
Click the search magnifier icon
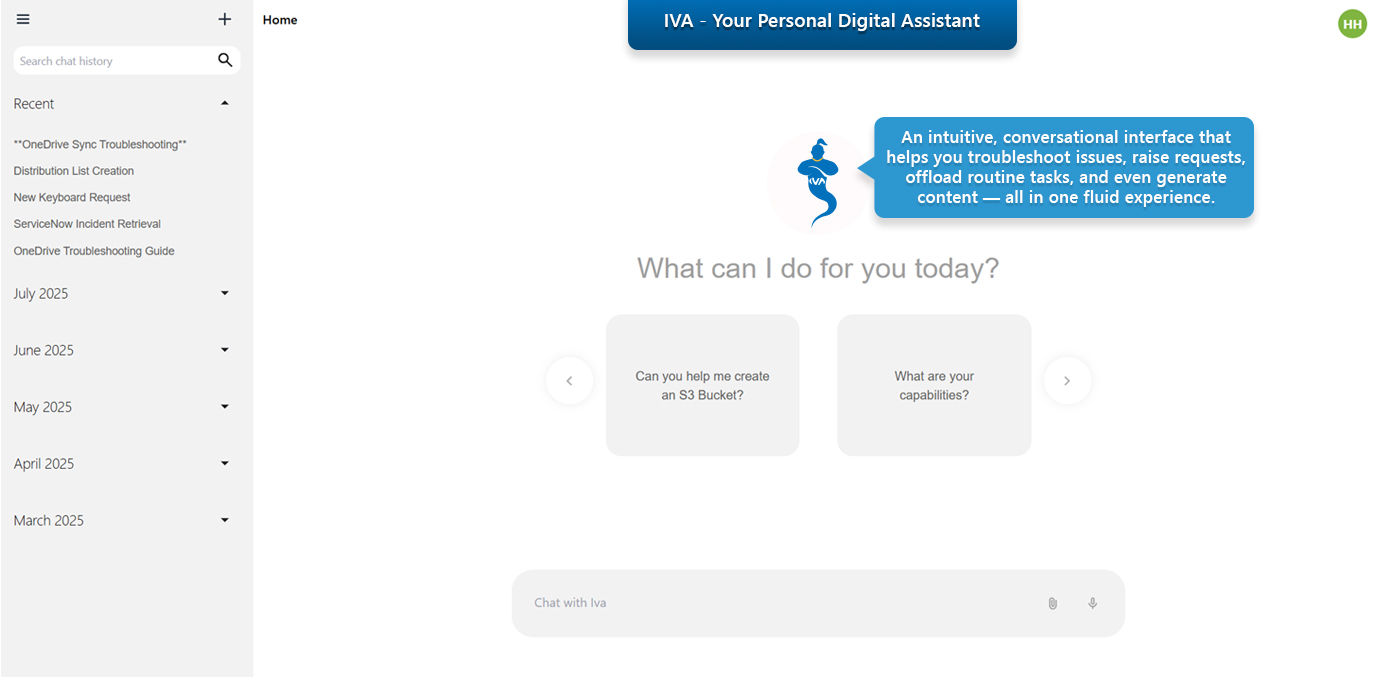click(225, 61)
